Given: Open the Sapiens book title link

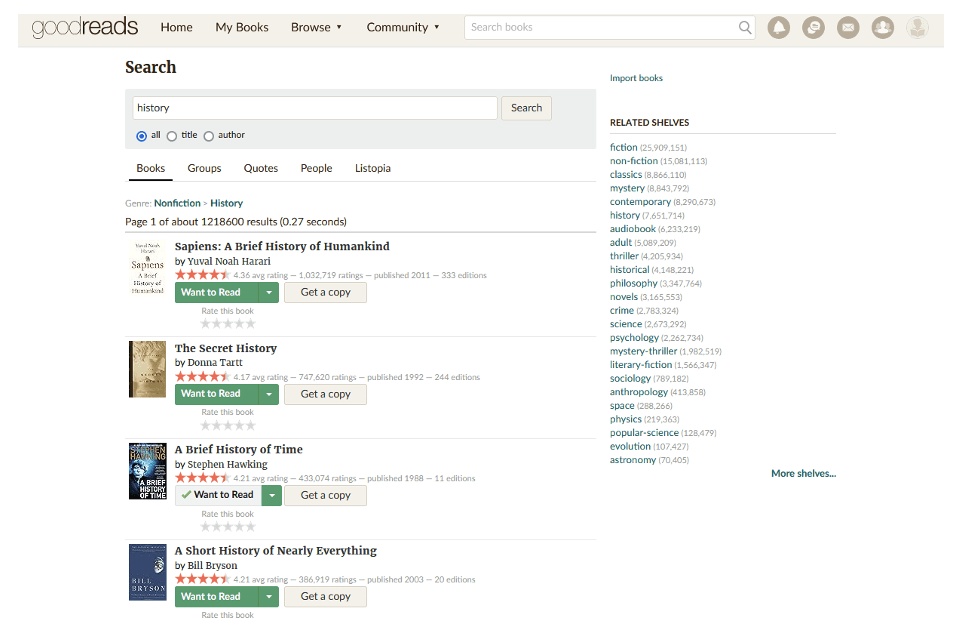Looking at the screenshot, I should [282, 246].
